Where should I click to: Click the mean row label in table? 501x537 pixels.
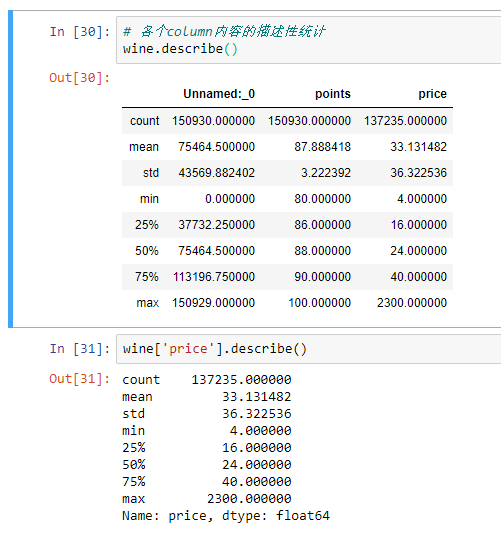pos(144,147)
